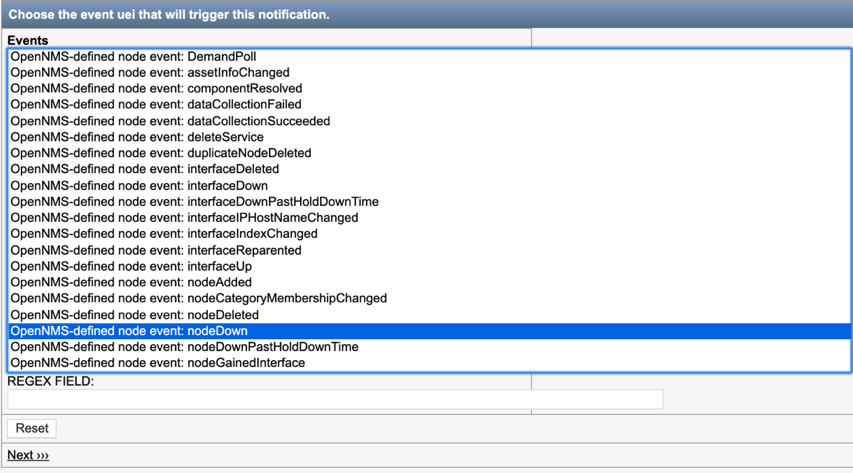Select the interfaceDown event row

tap(430, 186)
